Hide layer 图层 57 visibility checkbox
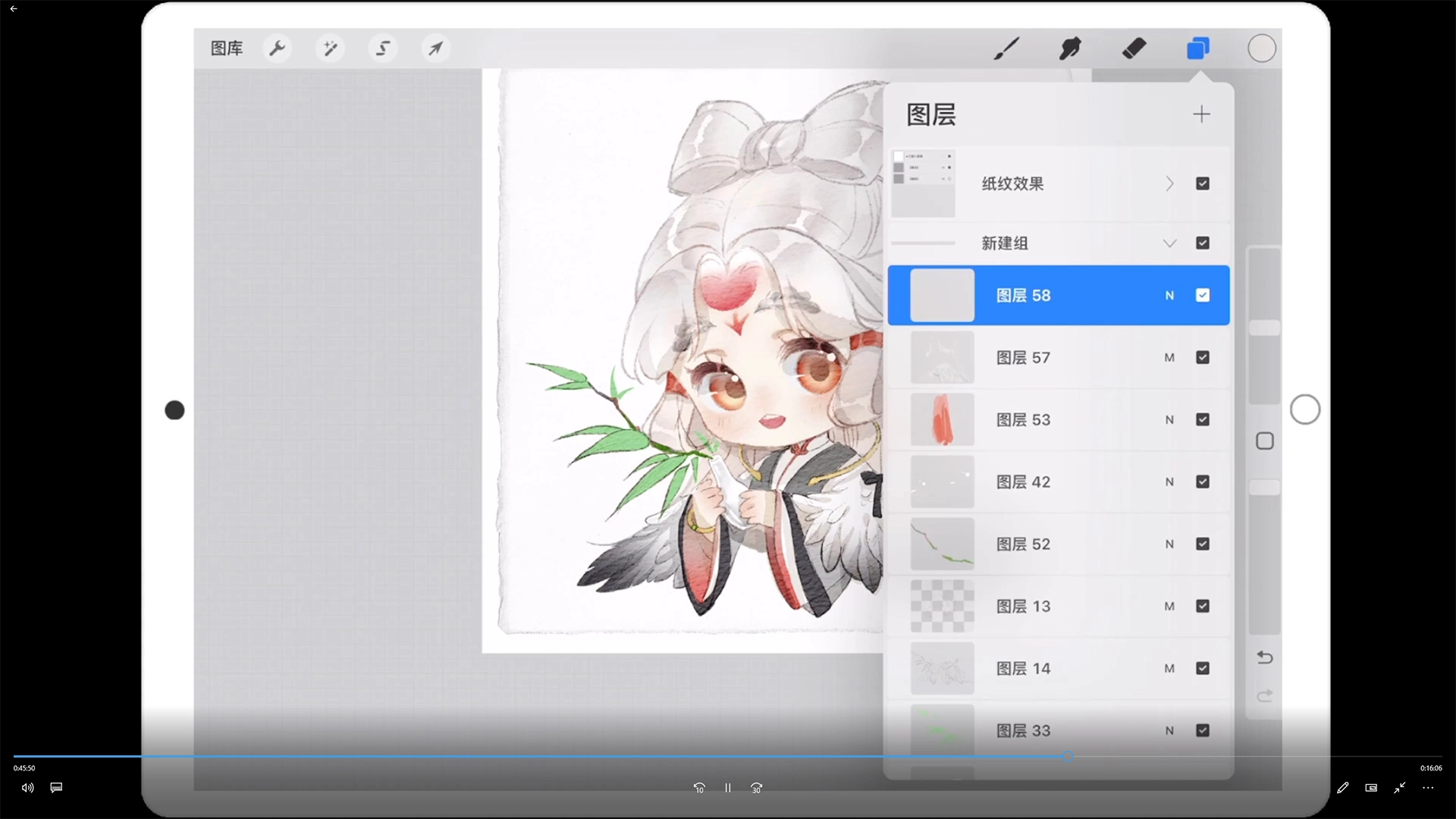This screenshot has width=1456, height=819. click(x=1203, y=357)
